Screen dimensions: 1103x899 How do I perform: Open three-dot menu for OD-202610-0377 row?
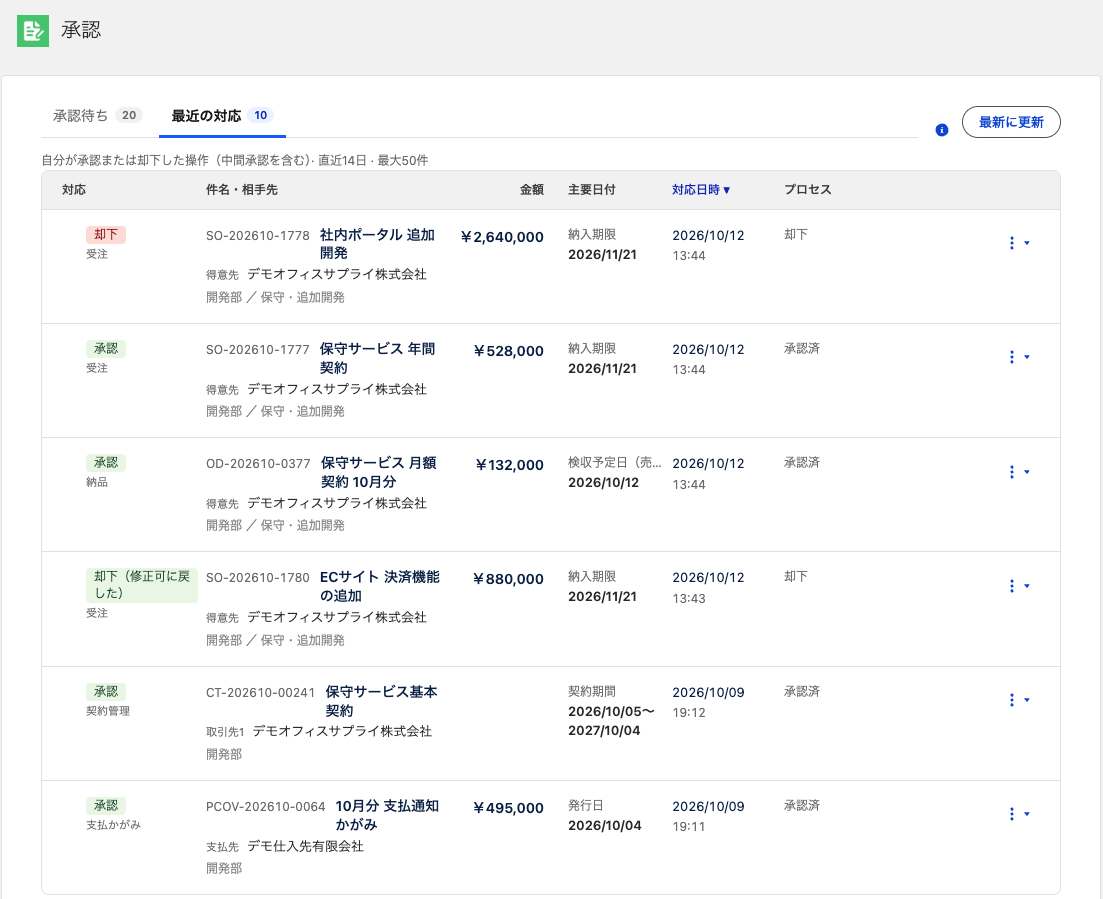1012,471
